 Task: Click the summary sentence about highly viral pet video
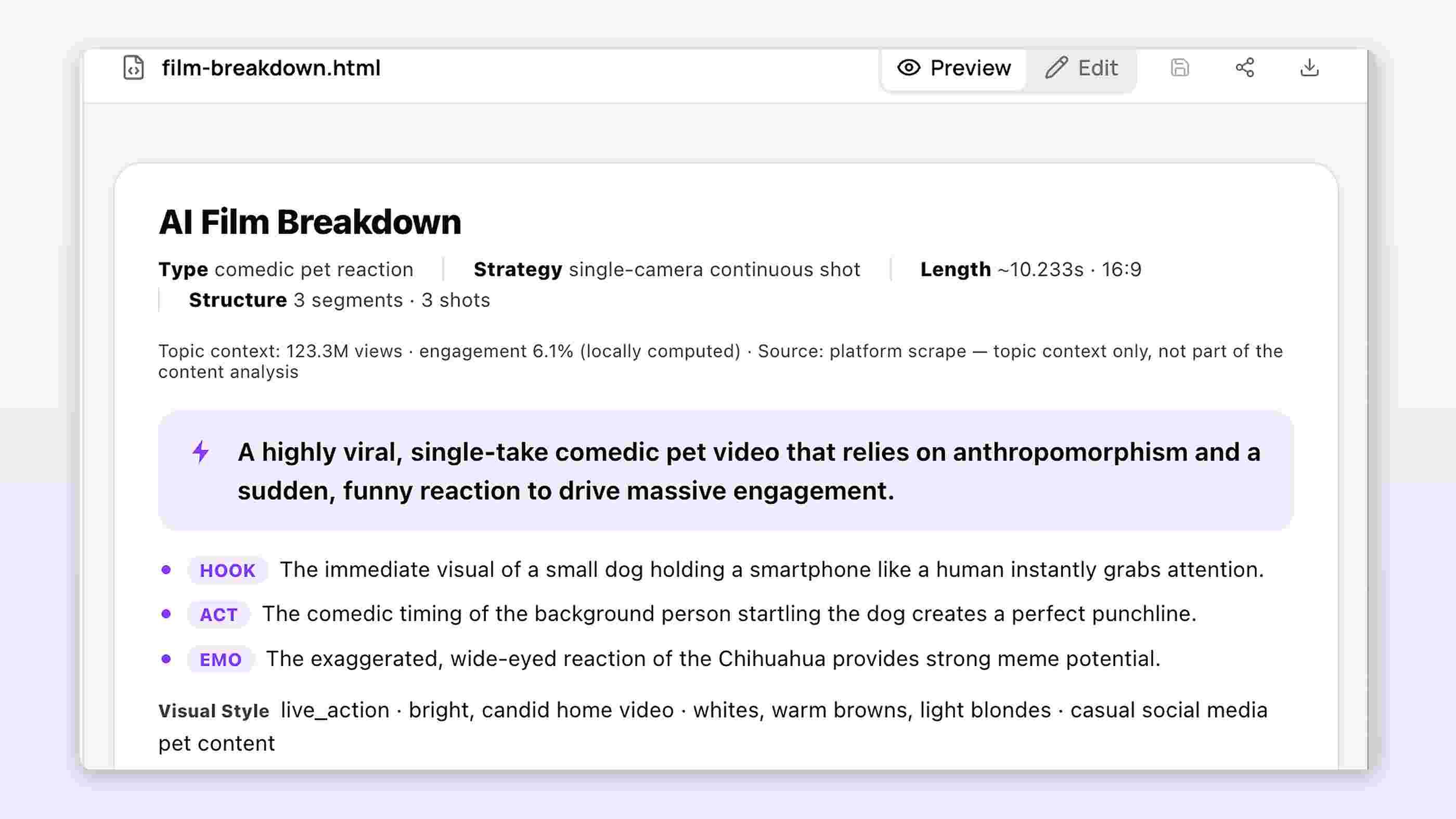coord(749,471)
